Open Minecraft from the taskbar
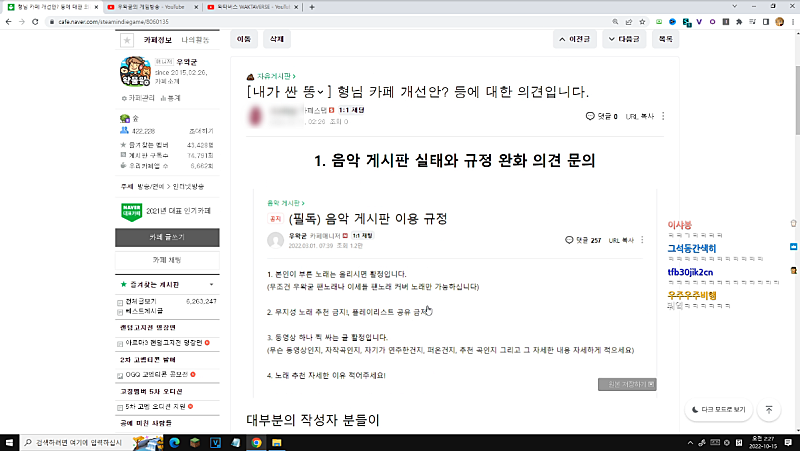This screenshot has width=800, height=451. click(194, 442)
